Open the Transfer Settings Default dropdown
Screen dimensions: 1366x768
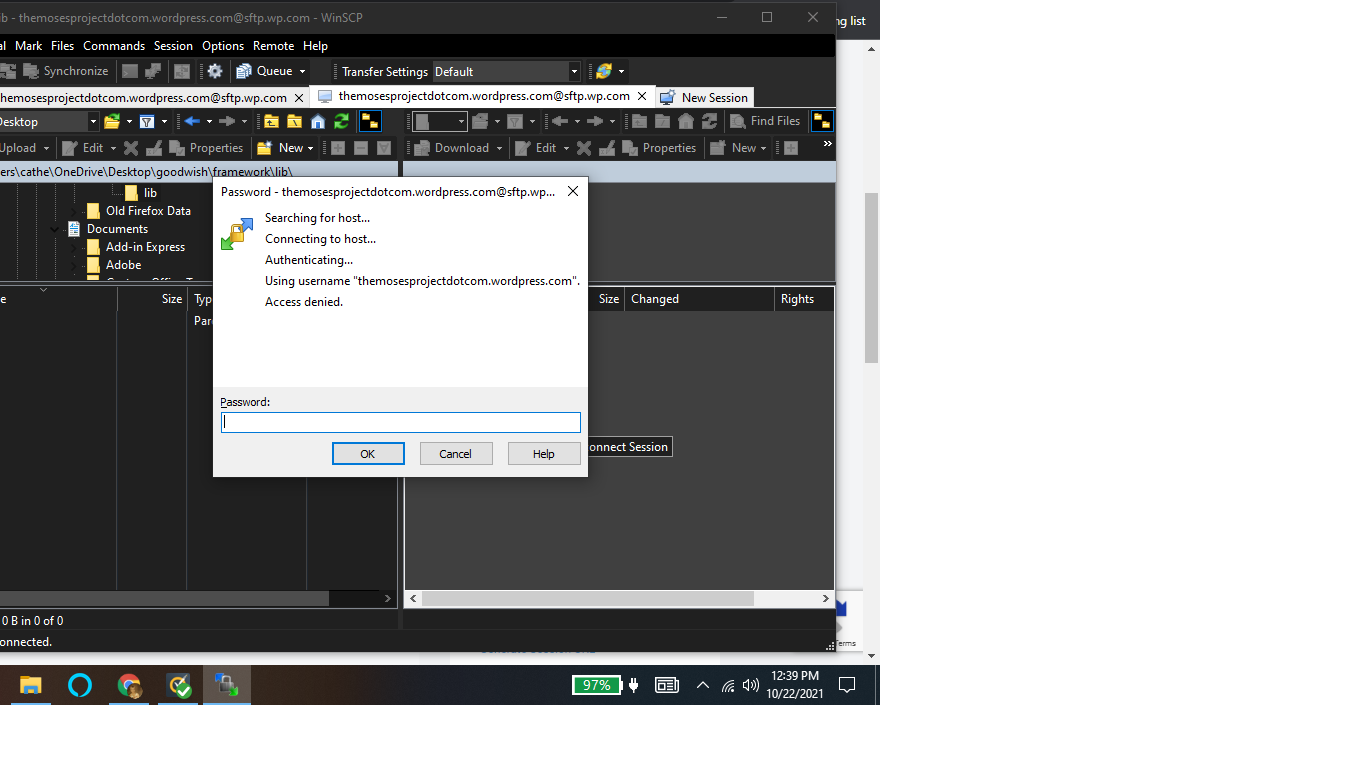click(506, 72)
